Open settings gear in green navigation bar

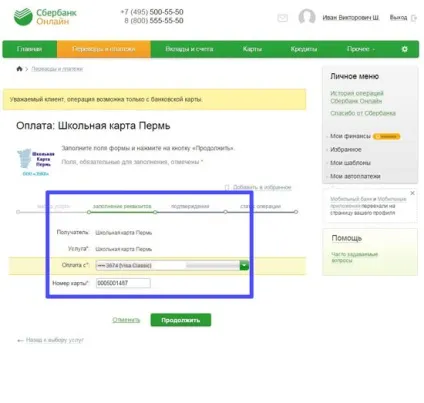click(x=404, y=49)
